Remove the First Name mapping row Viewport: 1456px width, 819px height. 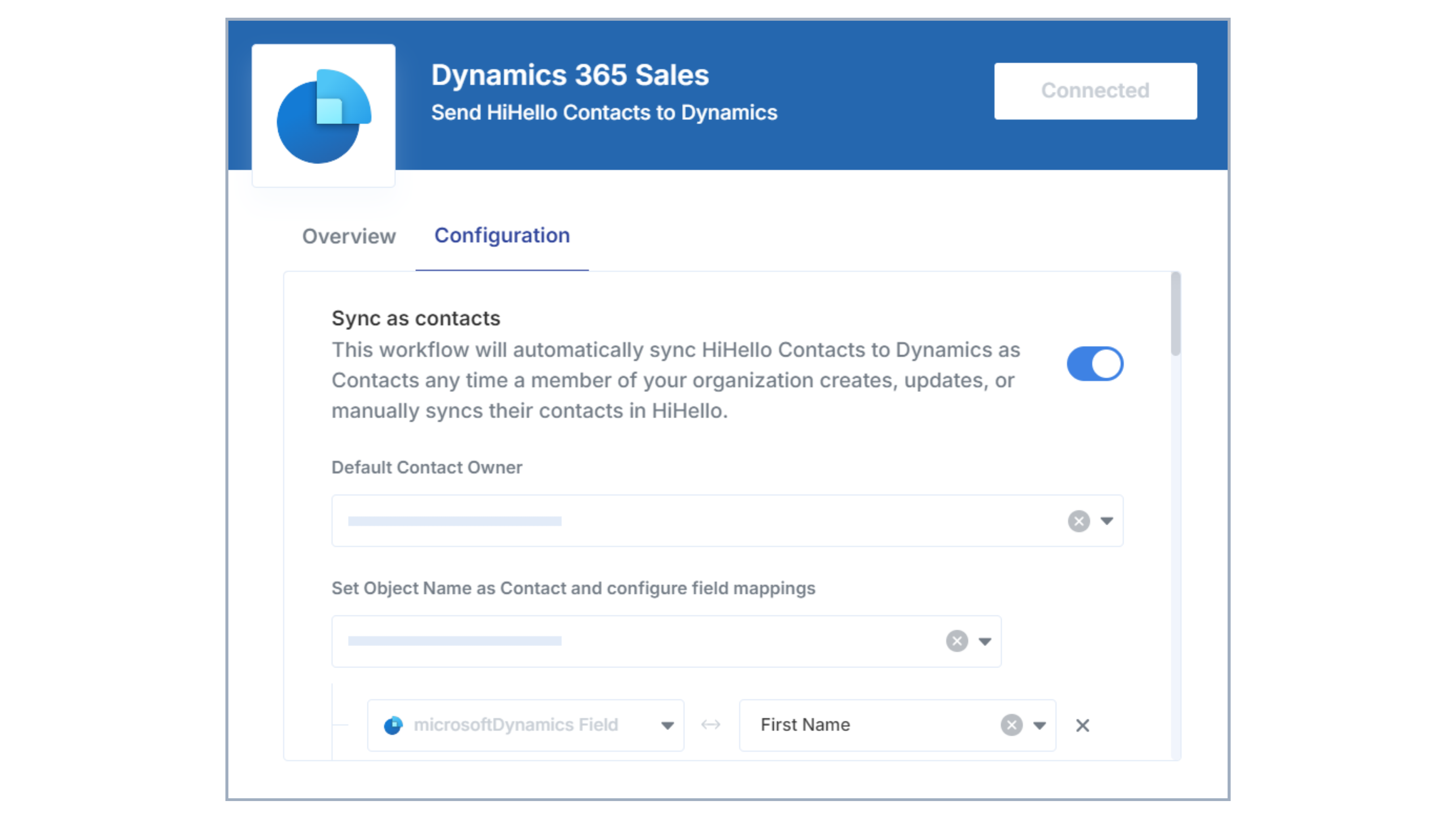1082,725
